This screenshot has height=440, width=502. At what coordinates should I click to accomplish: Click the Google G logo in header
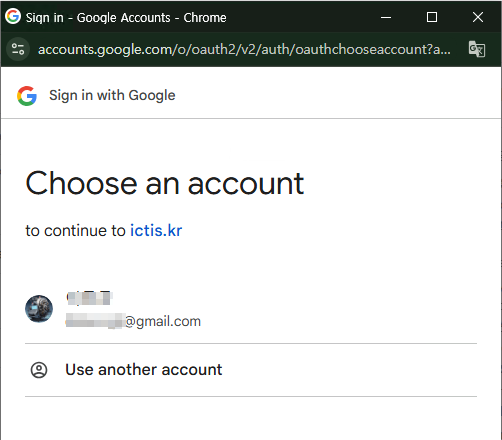tap(27, 96)
